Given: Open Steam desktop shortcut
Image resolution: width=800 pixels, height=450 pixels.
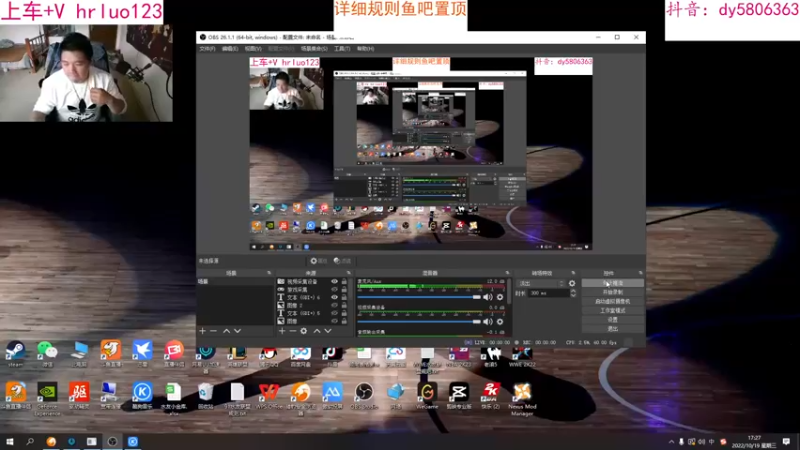Looking at the screenshot, I should [x=15, y=354].
